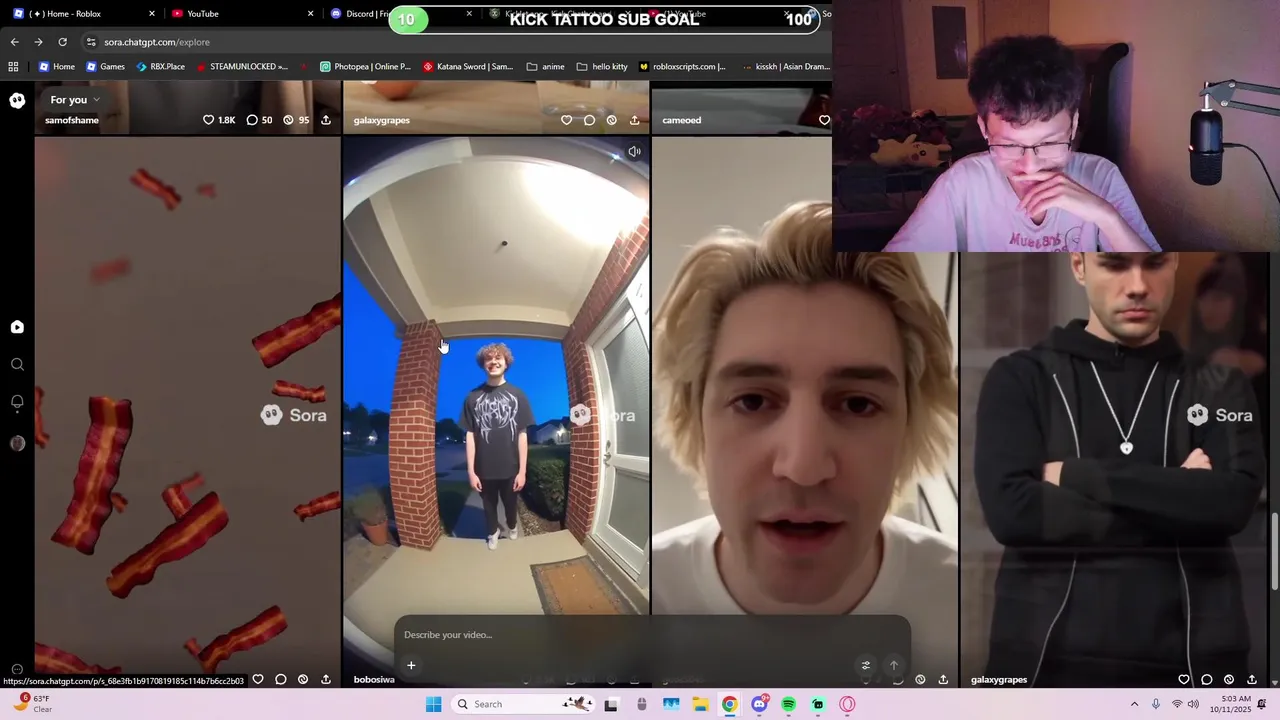Like the bottom-right galaxygrapes crossed-arms video
Viewport: 1280px width, 720px height.
[x=1184, y=679]
